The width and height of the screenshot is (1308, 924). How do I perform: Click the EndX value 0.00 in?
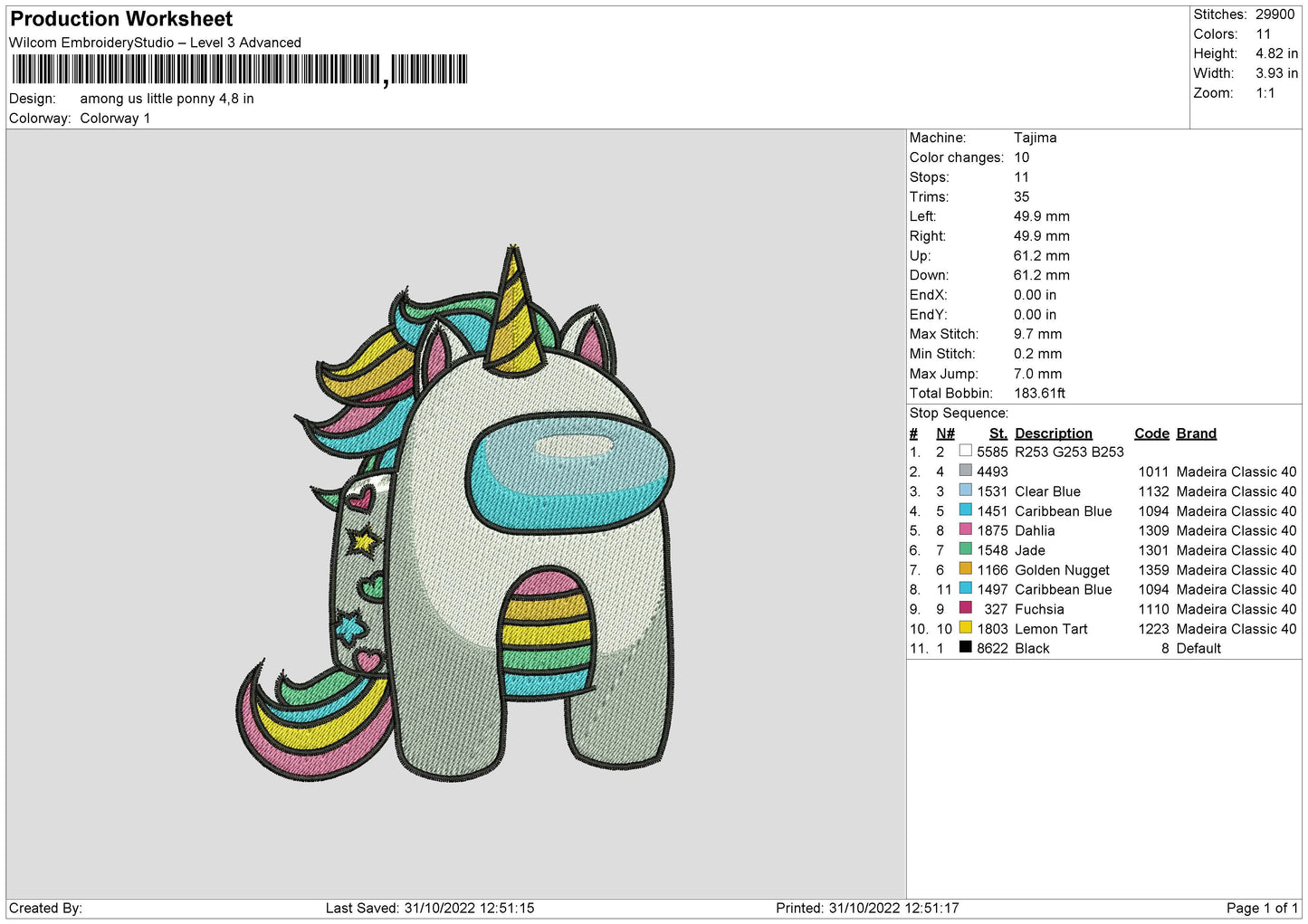pos(1035,295)
